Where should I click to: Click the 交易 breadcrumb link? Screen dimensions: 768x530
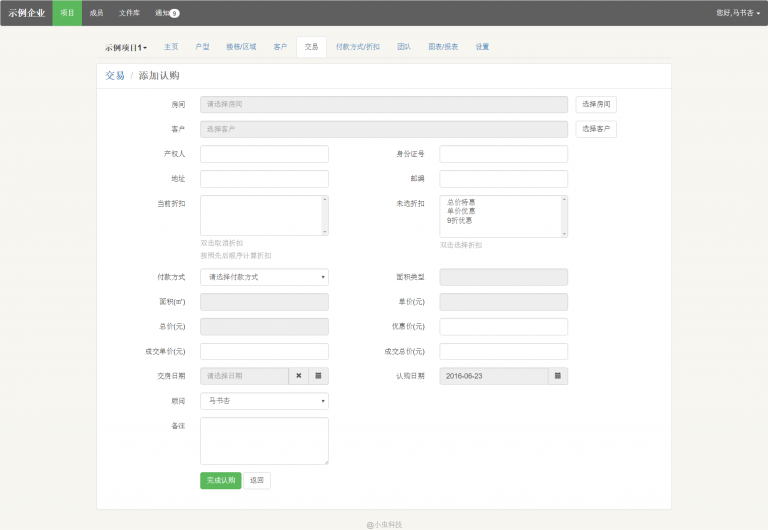115,76
